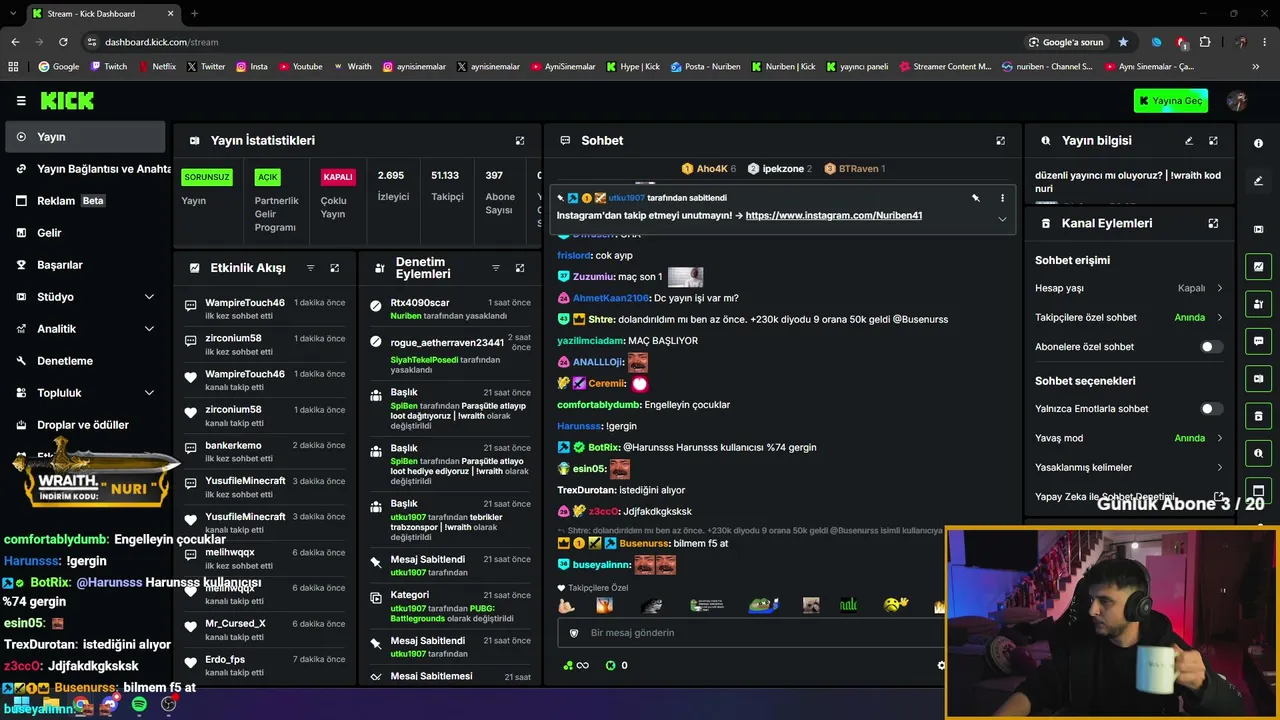This screenshot has height=720, width=1280.
Task: Open chat settings gear below the message box
Action: pos(941,665)
